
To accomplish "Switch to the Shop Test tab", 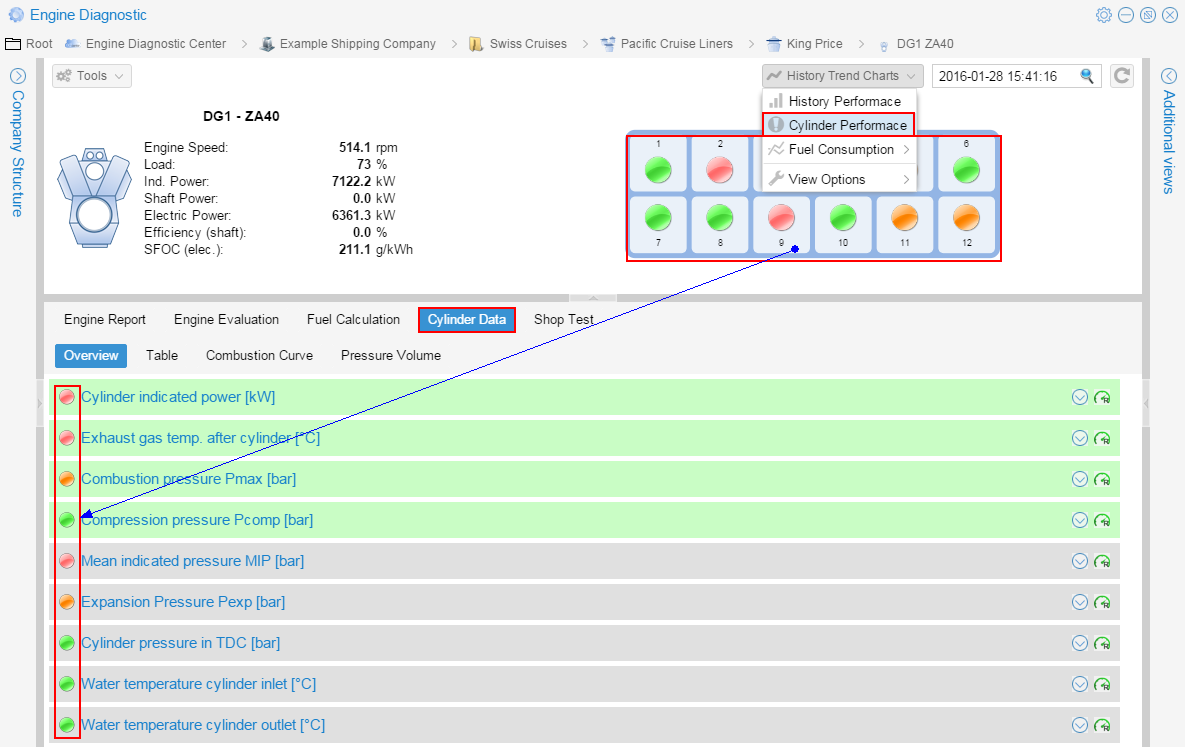I will pos(563,319).
